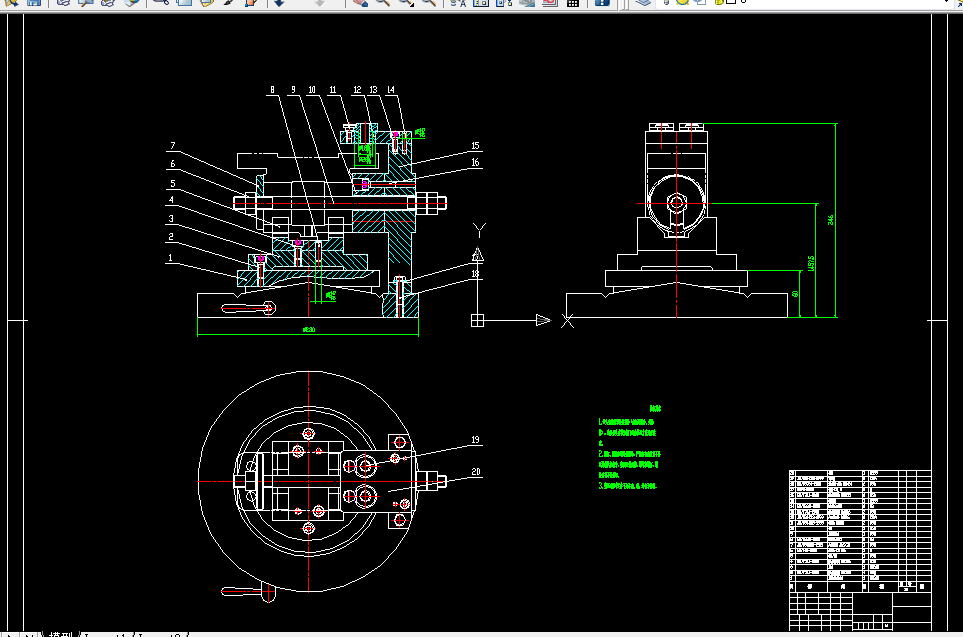Open the Markup Set Manager icon
The height and width of the screenshot is (637, 963).
[550, 2]
